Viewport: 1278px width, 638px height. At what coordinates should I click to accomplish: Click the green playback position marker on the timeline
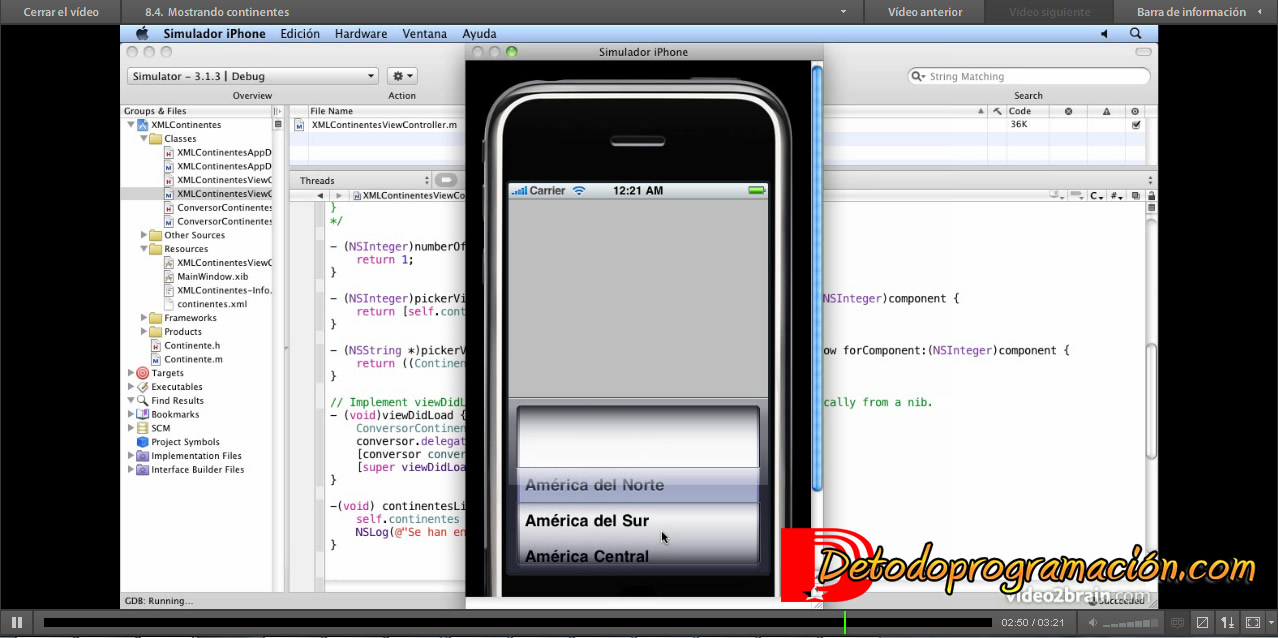pos(845,622)
